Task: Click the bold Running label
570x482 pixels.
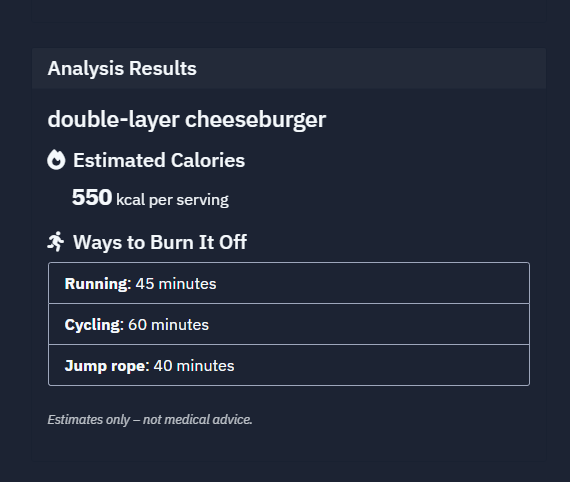Action: (96, 284)
